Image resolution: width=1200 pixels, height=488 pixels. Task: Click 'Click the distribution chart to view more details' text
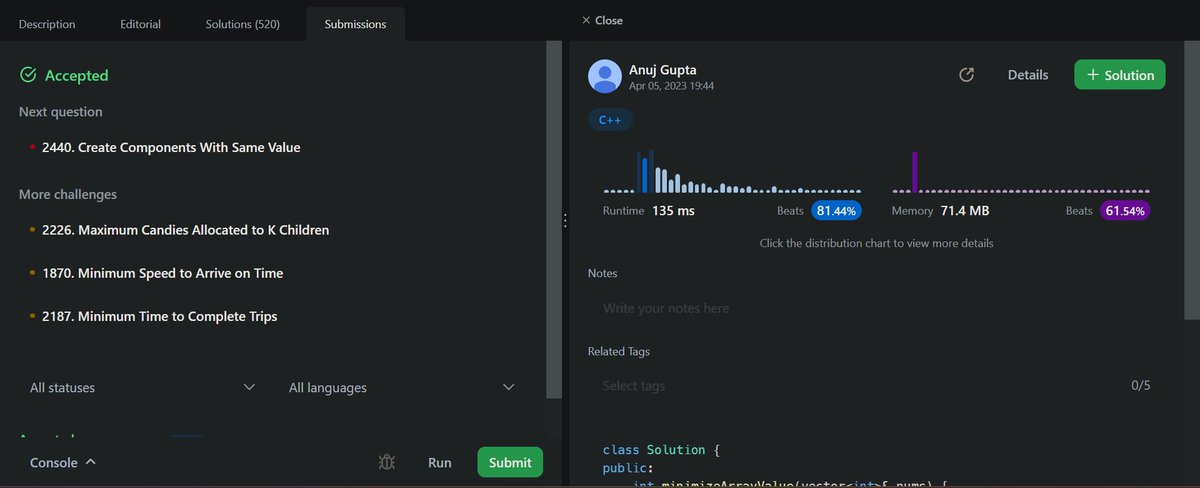876,243
